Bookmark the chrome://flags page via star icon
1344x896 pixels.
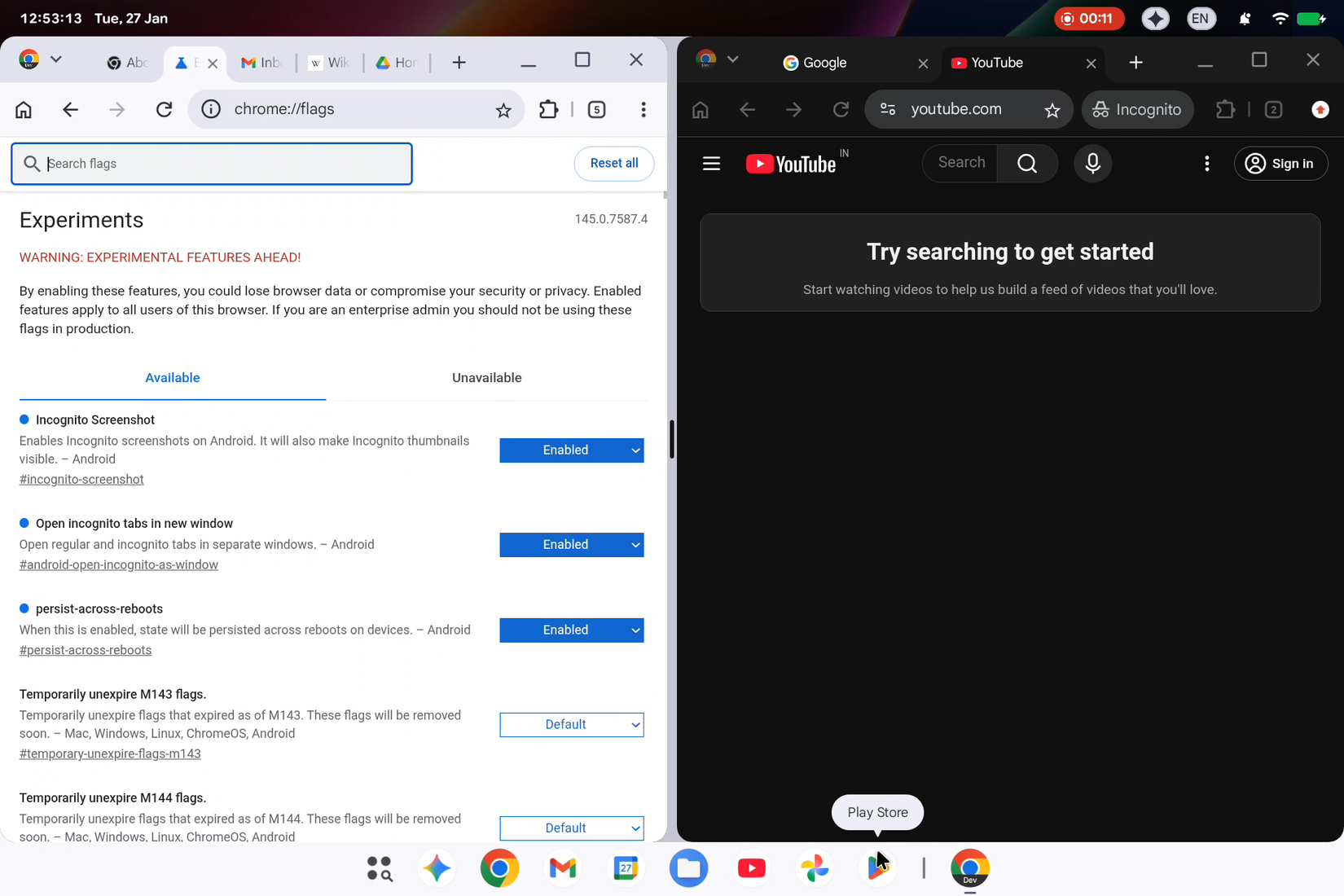[503, 109]
